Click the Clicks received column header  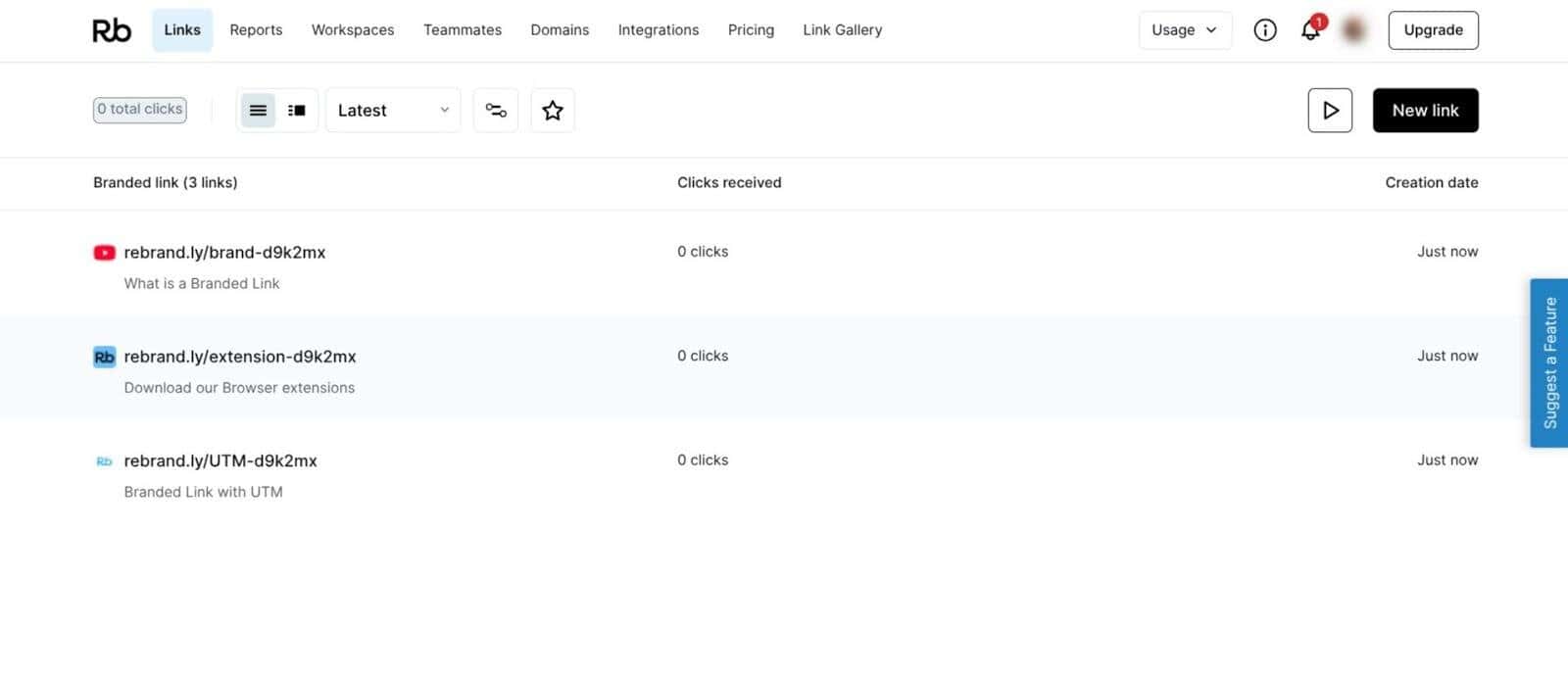click(x=729, y=182)
